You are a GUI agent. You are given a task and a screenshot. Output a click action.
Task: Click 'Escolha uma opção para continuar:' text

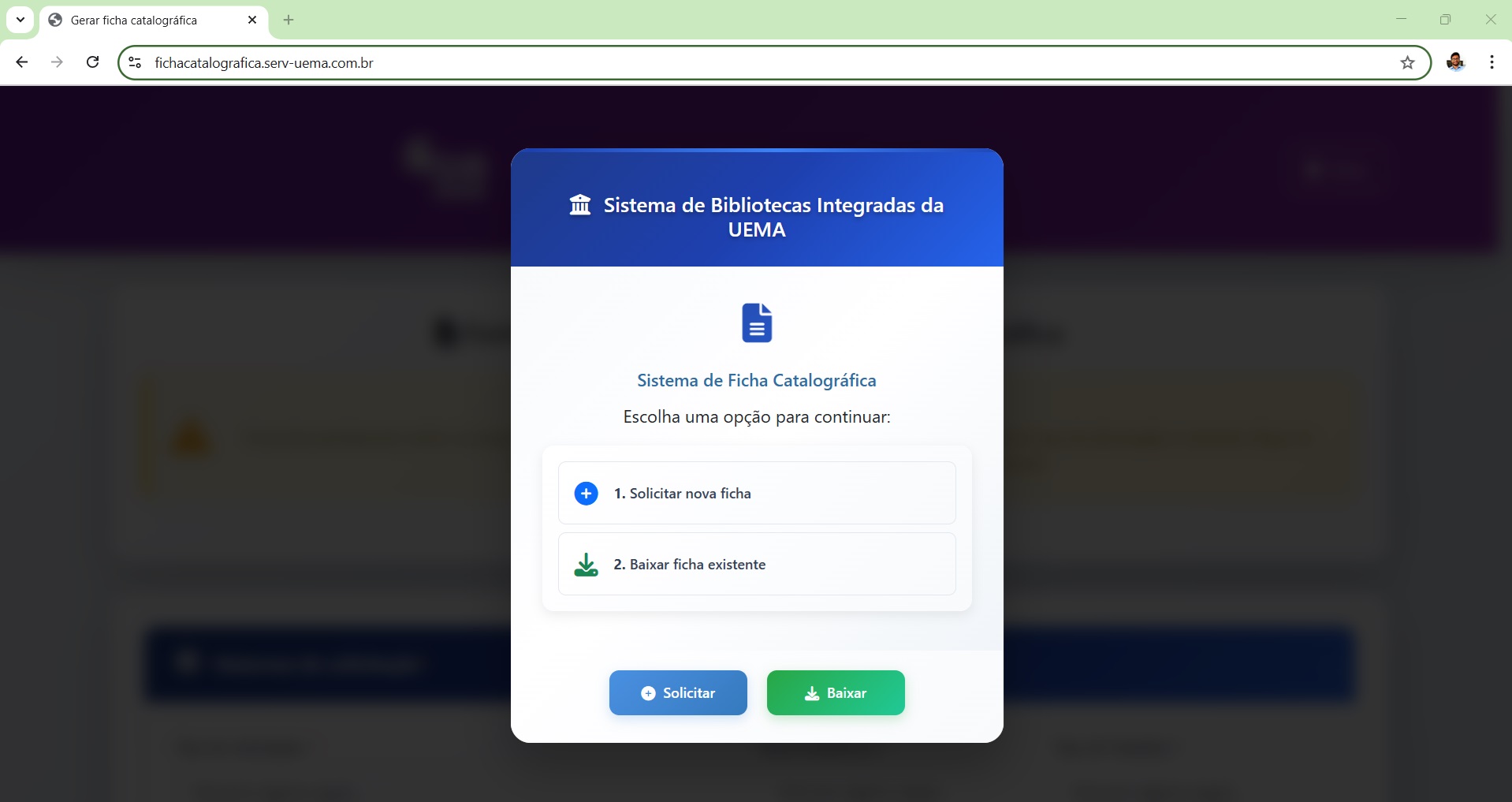757,416
